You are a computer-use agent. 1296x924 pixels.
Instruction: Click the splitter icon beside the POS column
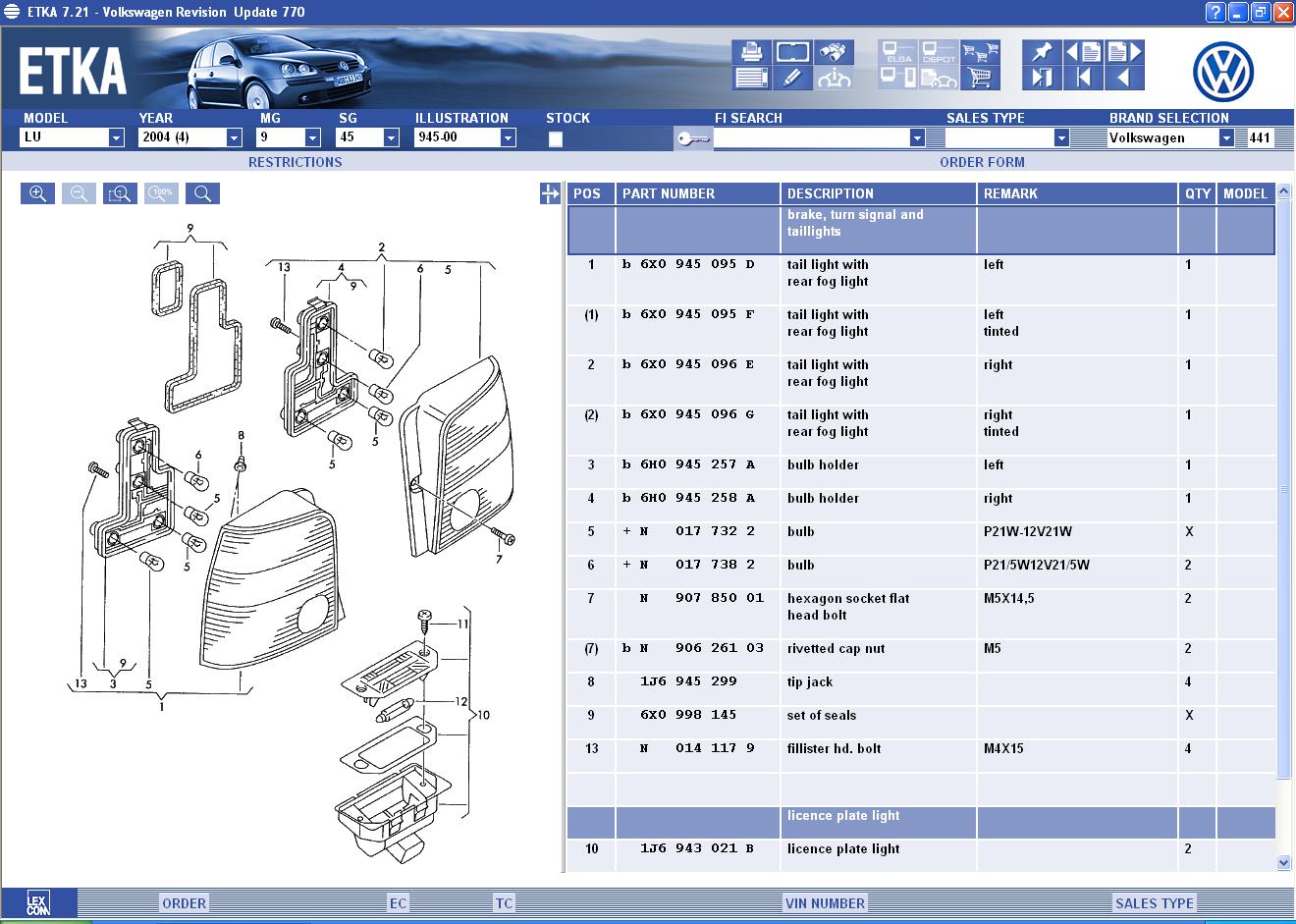coord(550,193)
